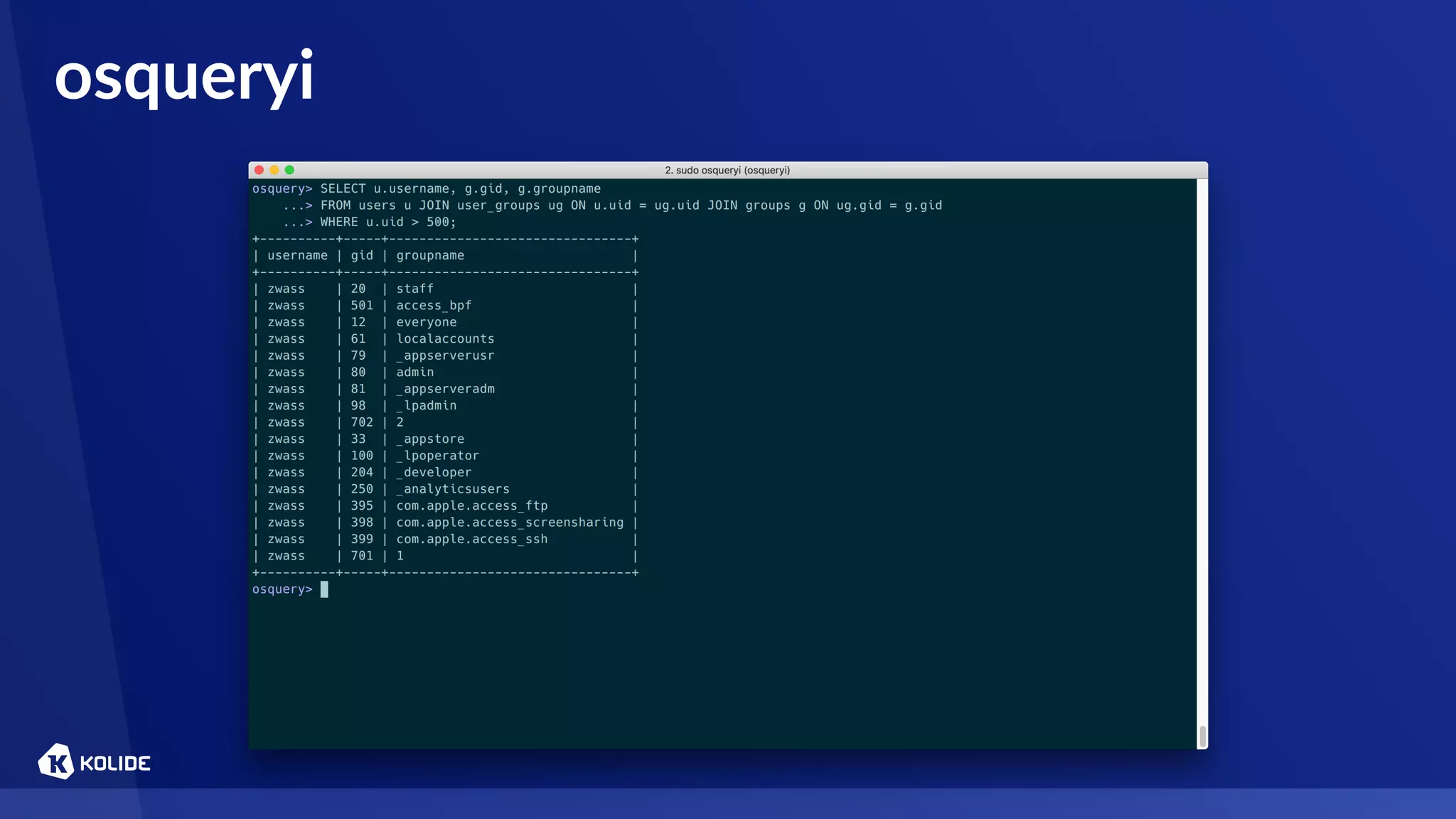Click the green zoom window button

[x=289, y=170]
